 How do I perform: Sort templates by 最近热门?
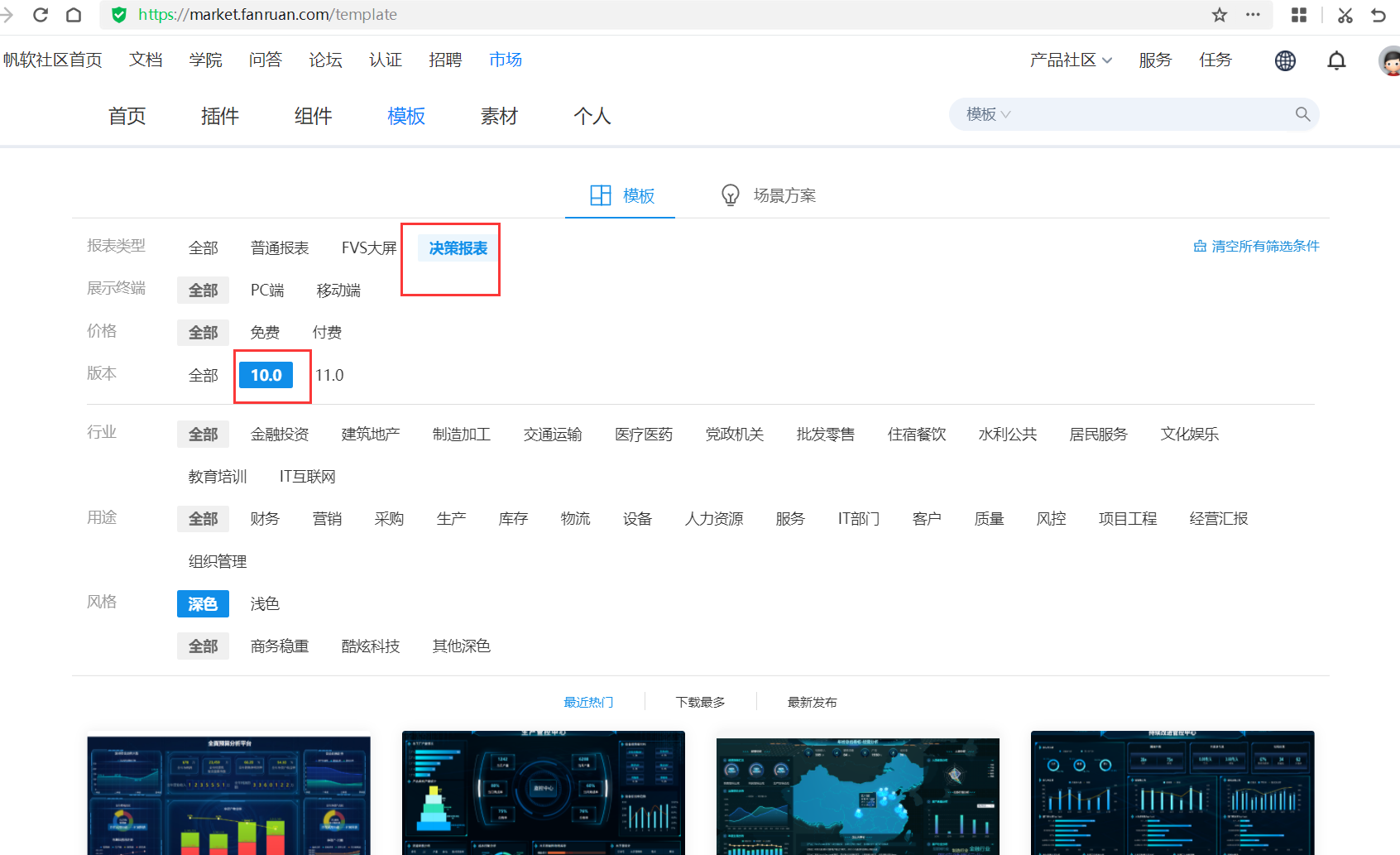[588, 702]
